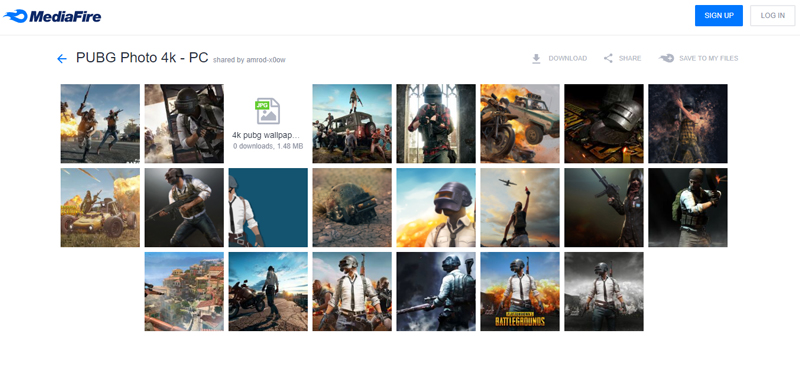Click the MediaFire logo
Image resolution: width=800 pixels, height=371 pixels.
coord(52,16)
